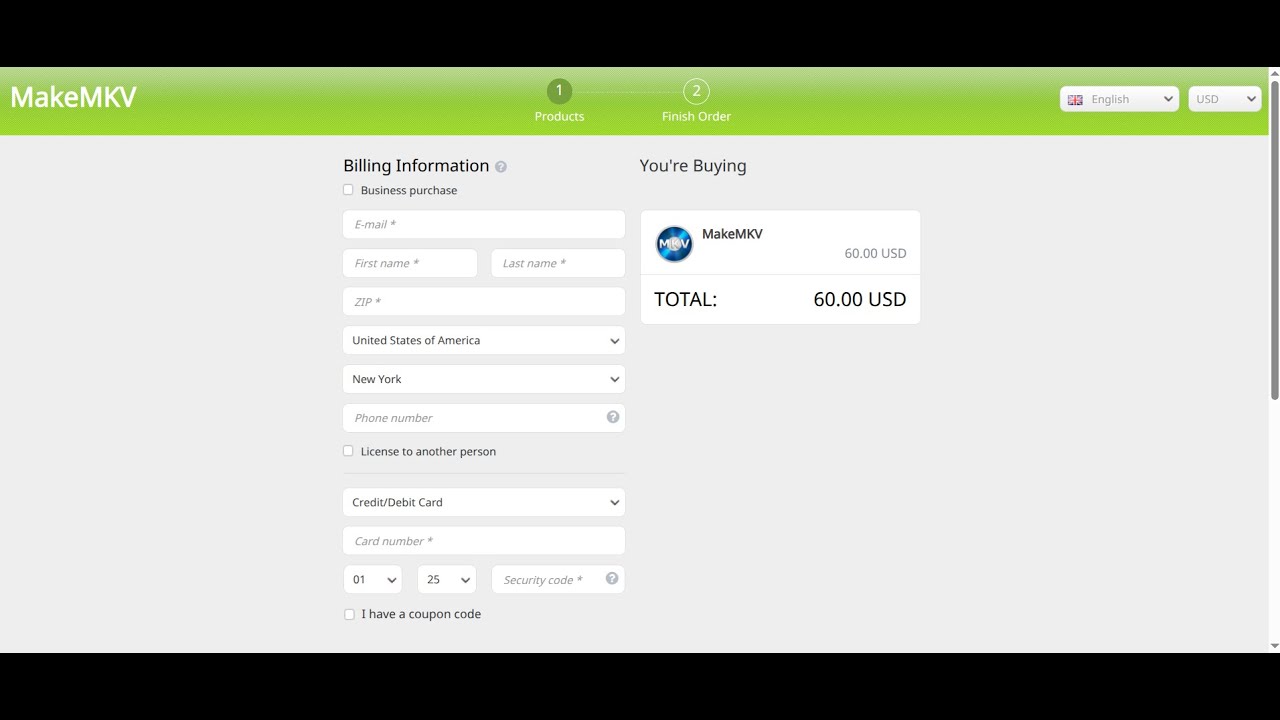Screen dimensions: 1280x720
Task: Focus the Security code field
Action: tap(558, 579)
